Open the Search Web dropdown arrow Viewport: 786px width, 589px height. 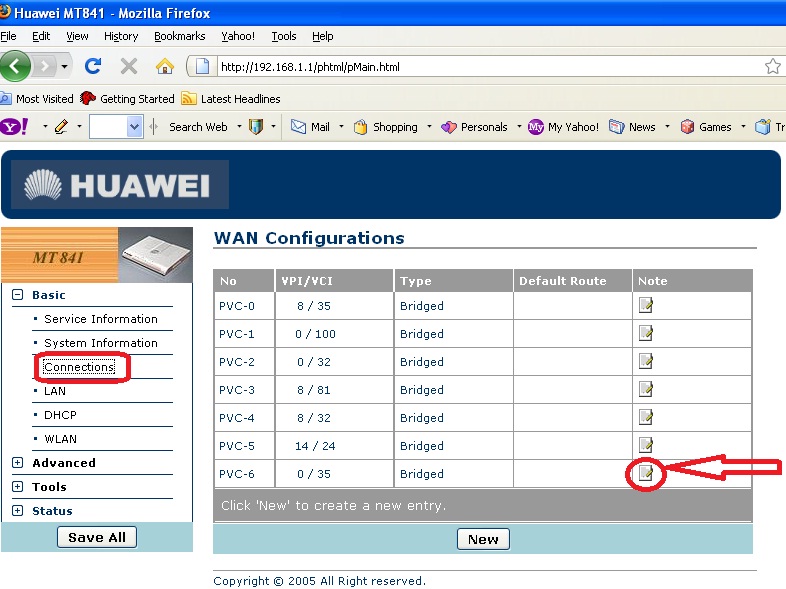click(x=239, y=127)
